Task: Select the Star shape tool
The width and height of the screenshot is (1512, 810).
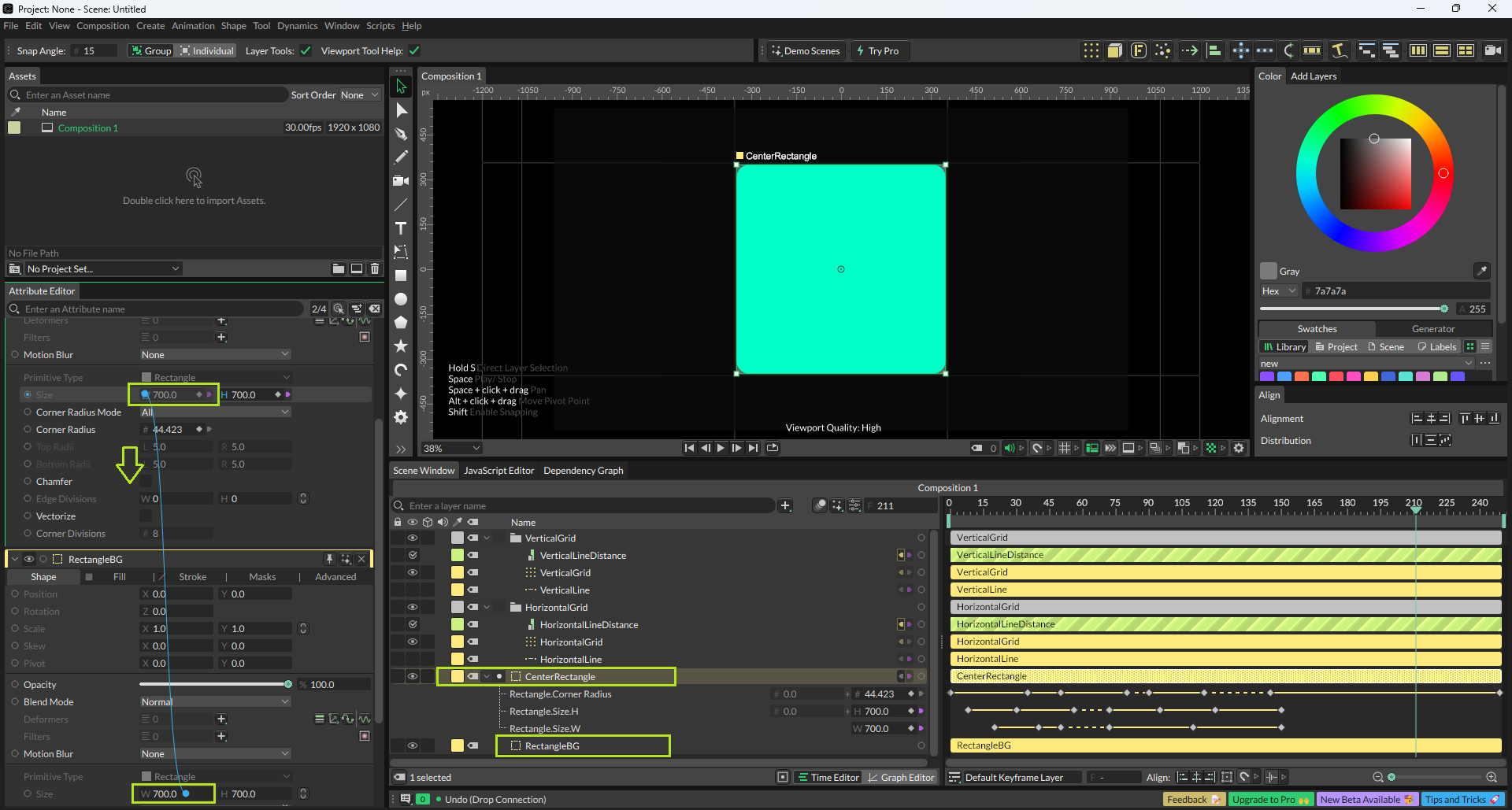Action: coord(401,346)
